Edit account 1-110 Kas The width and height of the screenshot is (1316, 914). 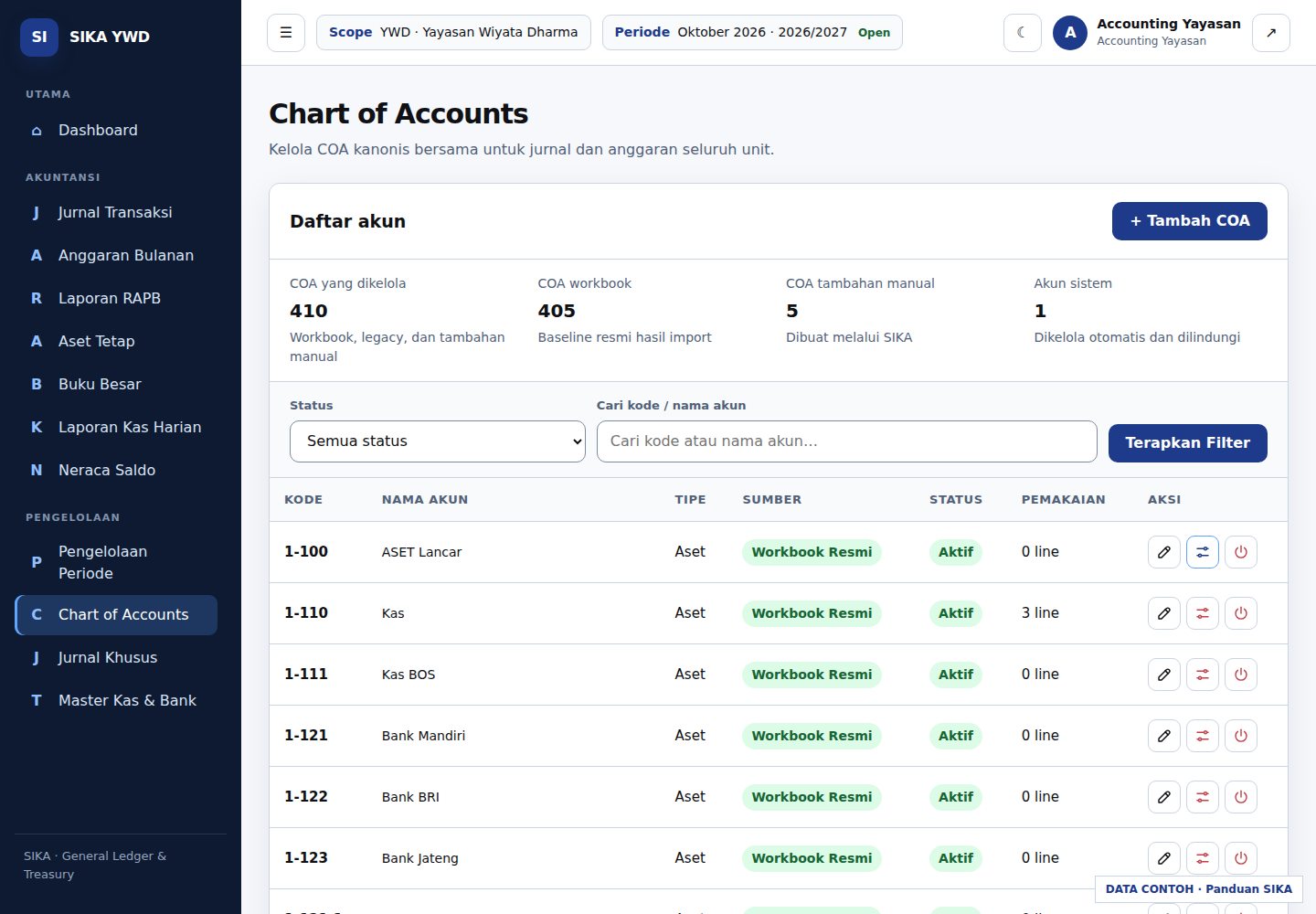[1164, 613]
